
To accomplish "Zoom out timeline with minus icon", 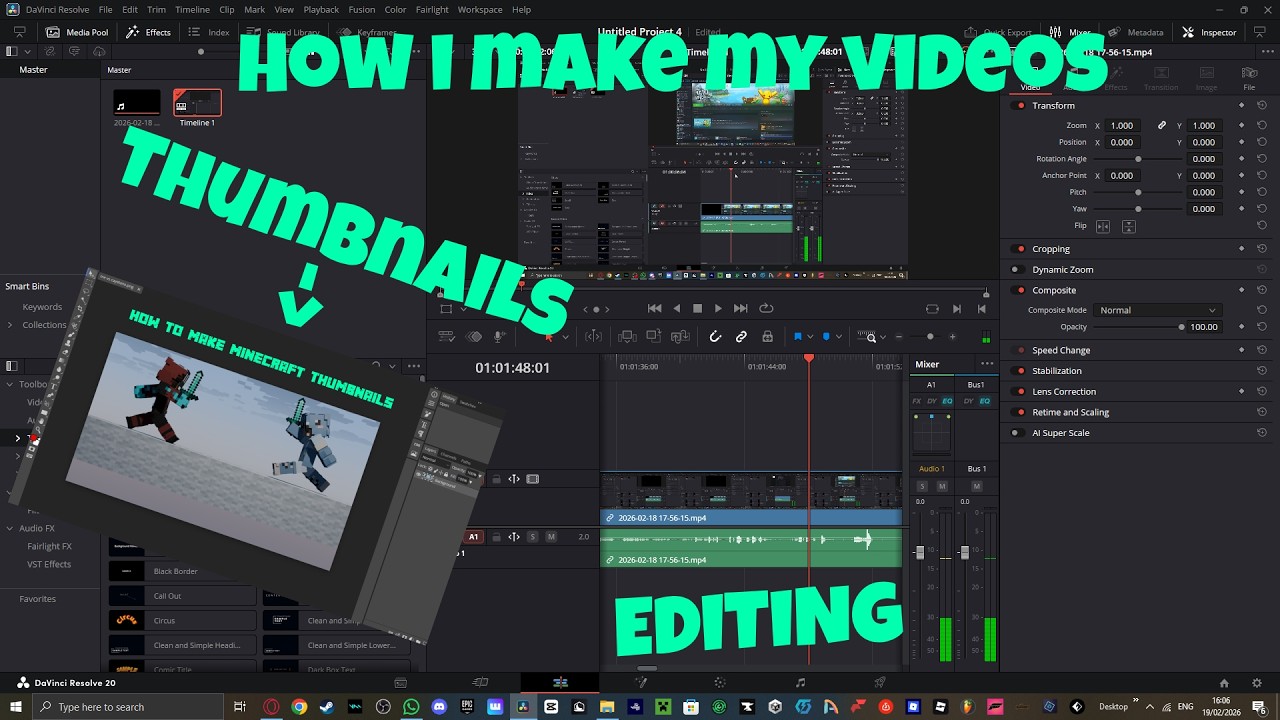I will point(898,337).
